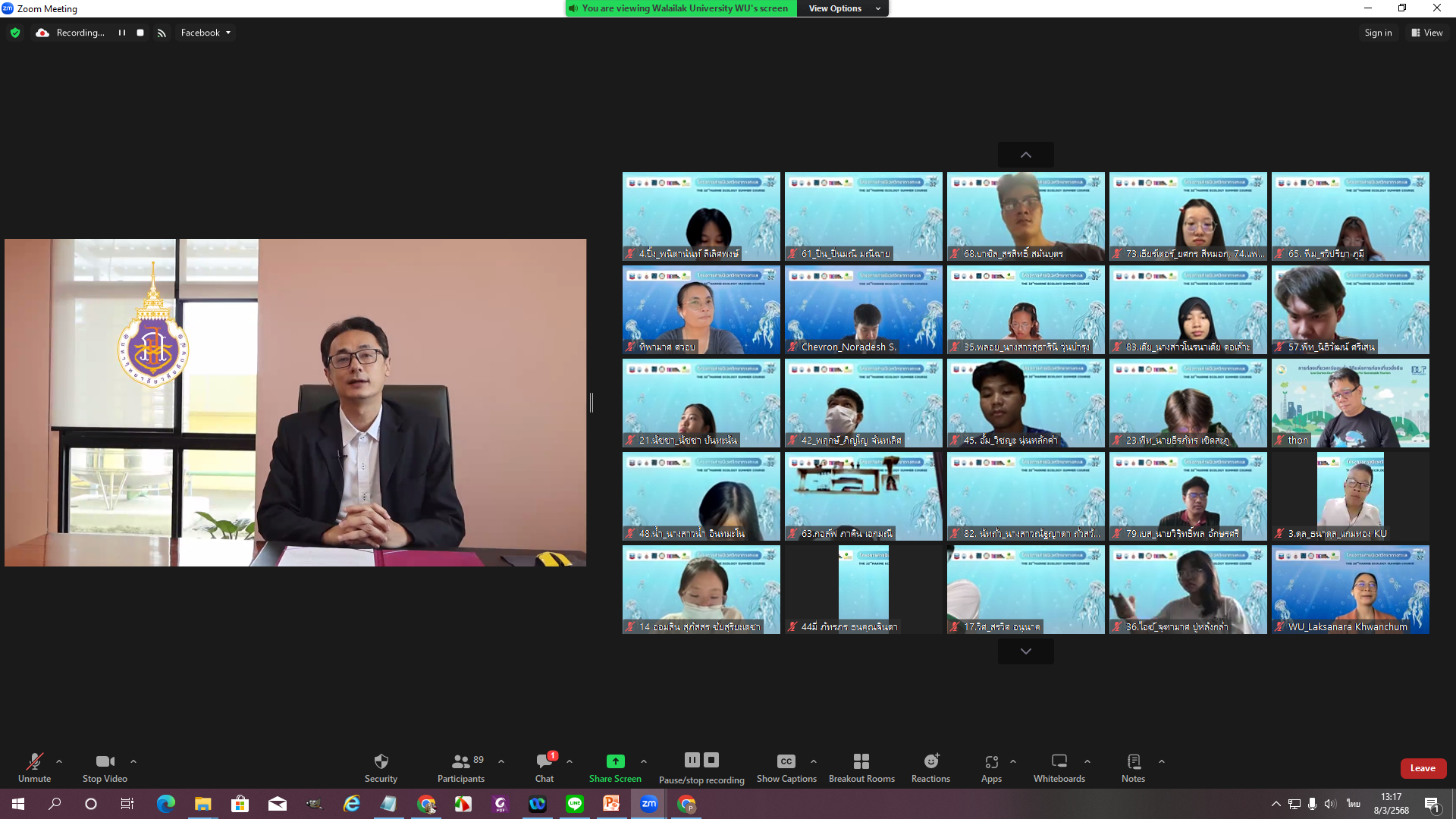Click the Sign in link
Screen dimensions: 1456x819
coord(1378,33)
